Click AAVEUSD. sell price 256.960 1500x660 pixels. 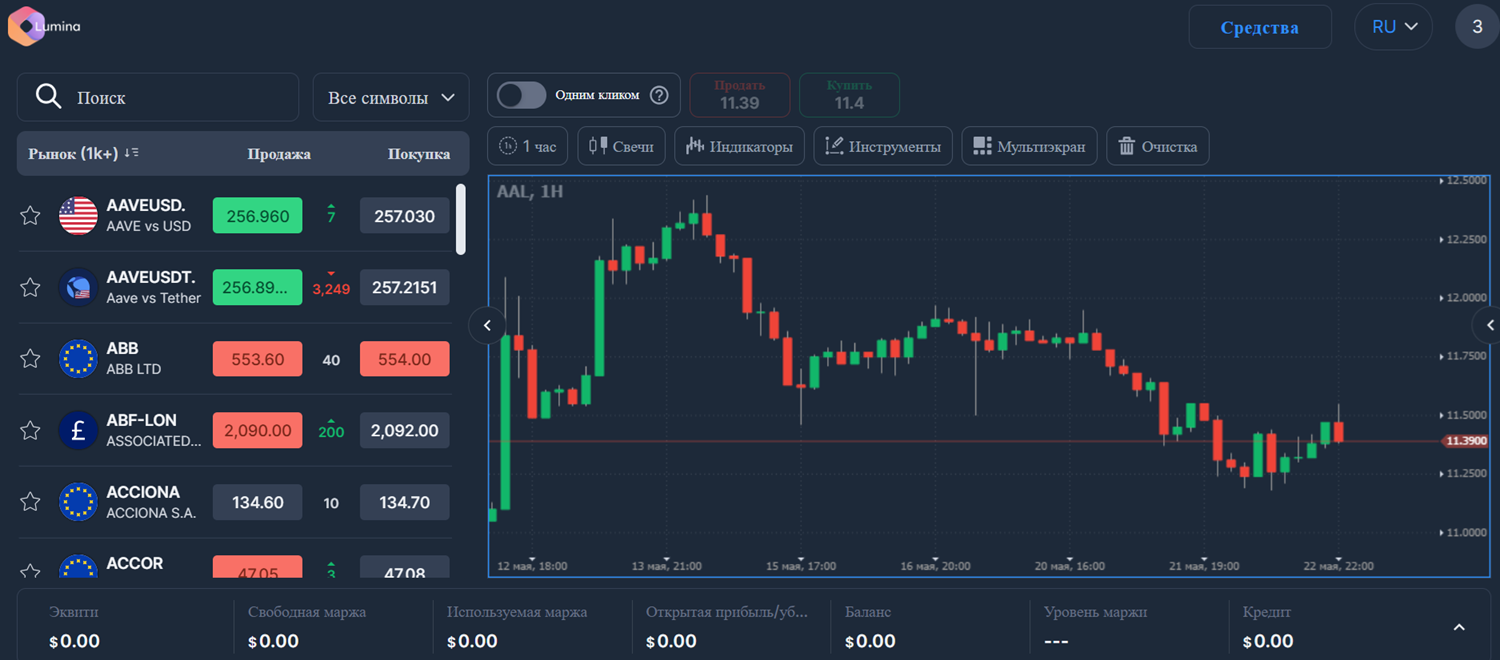(258, 216)
